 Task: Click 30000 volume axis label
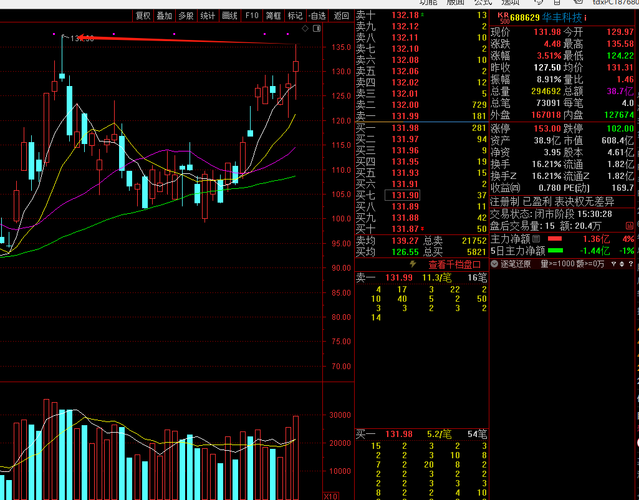click(340, 415)
